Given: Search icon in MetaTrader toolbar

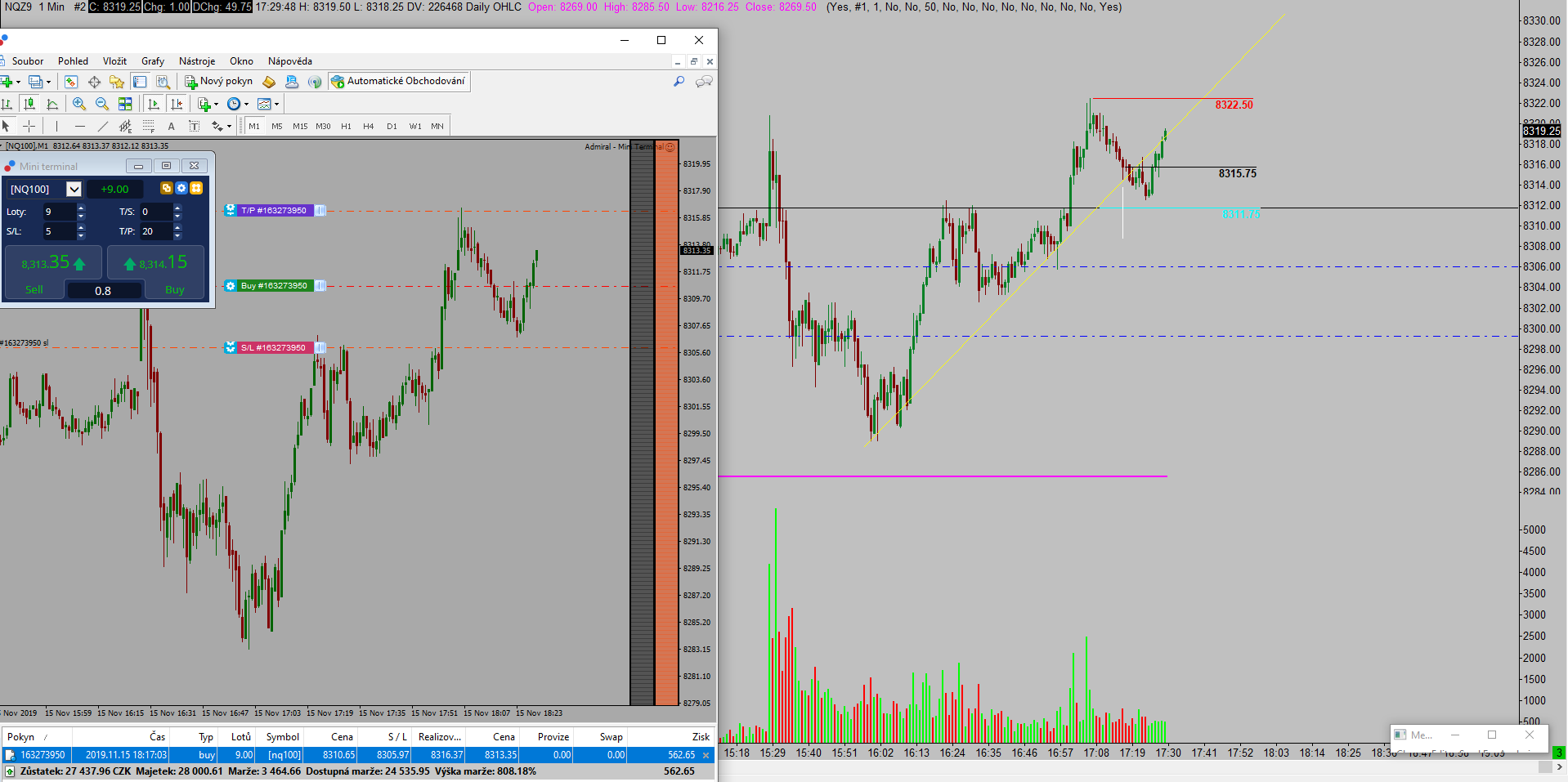Looking at the screenshot, I should click(x=679, y=81).
